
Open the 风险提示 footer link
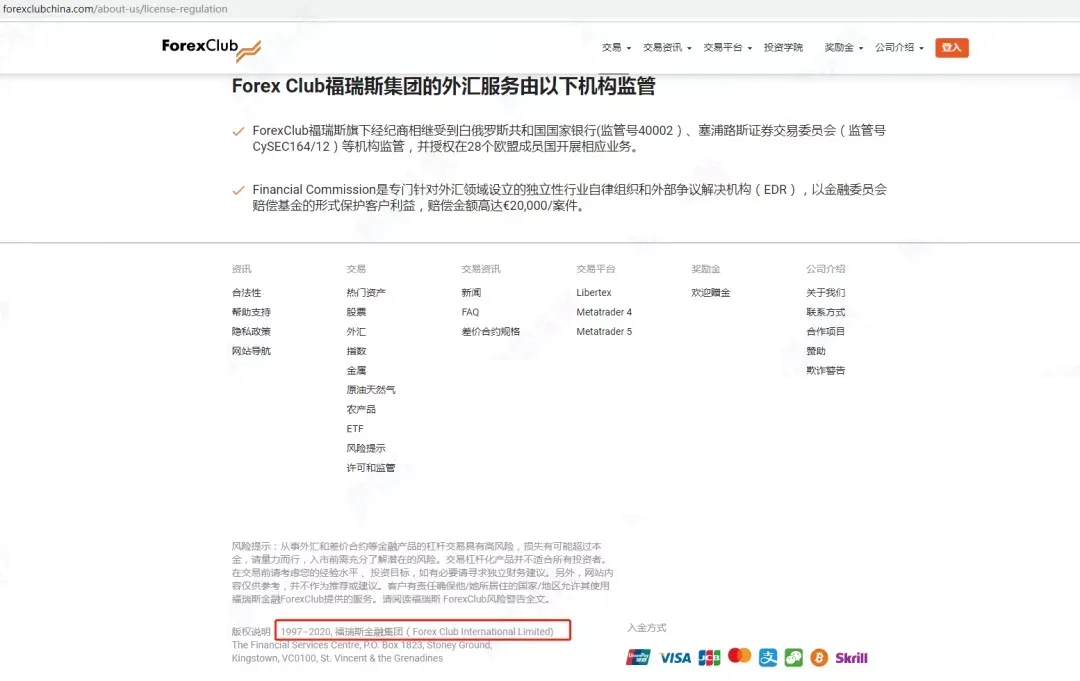pyautogui.click(x=366, y=448)
